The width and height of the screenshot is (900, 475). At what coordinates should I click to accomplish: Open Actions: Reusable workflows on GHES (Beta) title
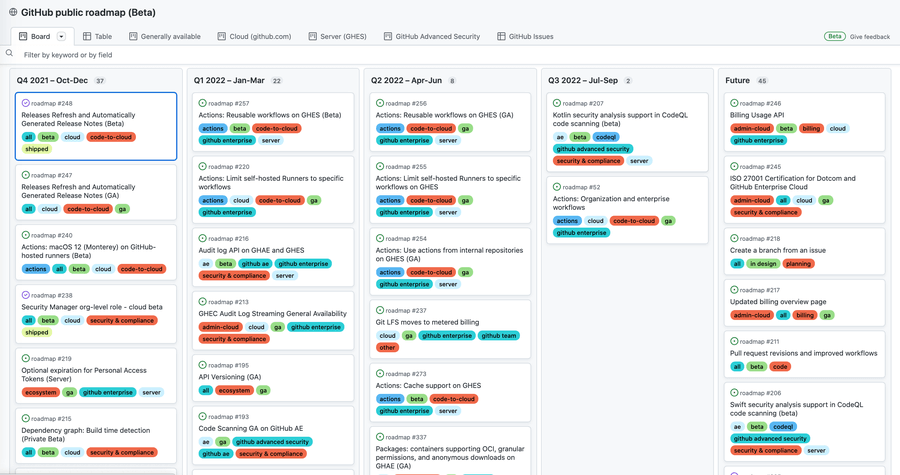pos(270,115)
